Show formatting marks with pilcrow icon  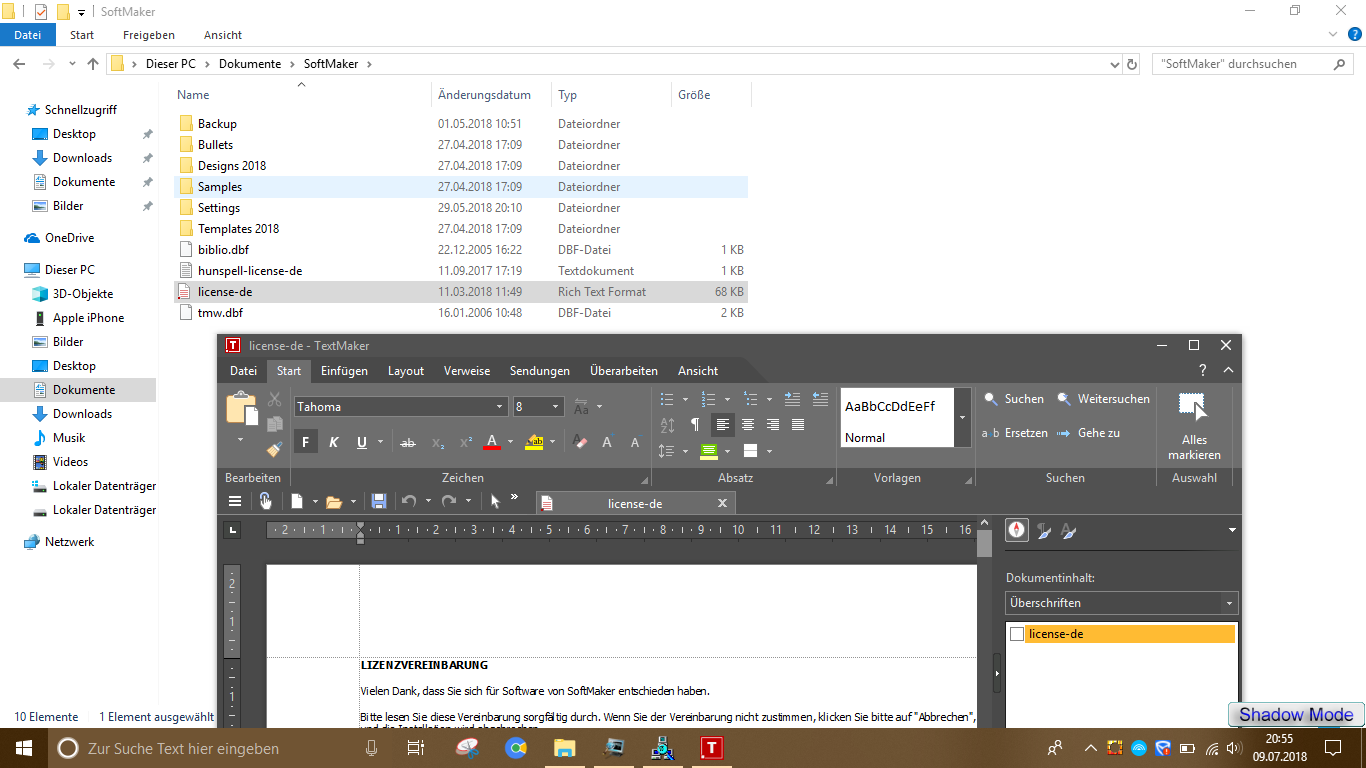tap(695, 424)
